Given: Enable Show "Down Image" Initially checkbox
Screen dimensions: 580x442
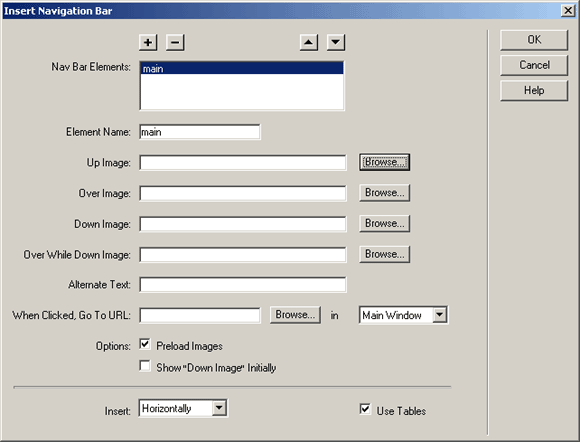Looking at the screenshot, I should tap(145, 366).
